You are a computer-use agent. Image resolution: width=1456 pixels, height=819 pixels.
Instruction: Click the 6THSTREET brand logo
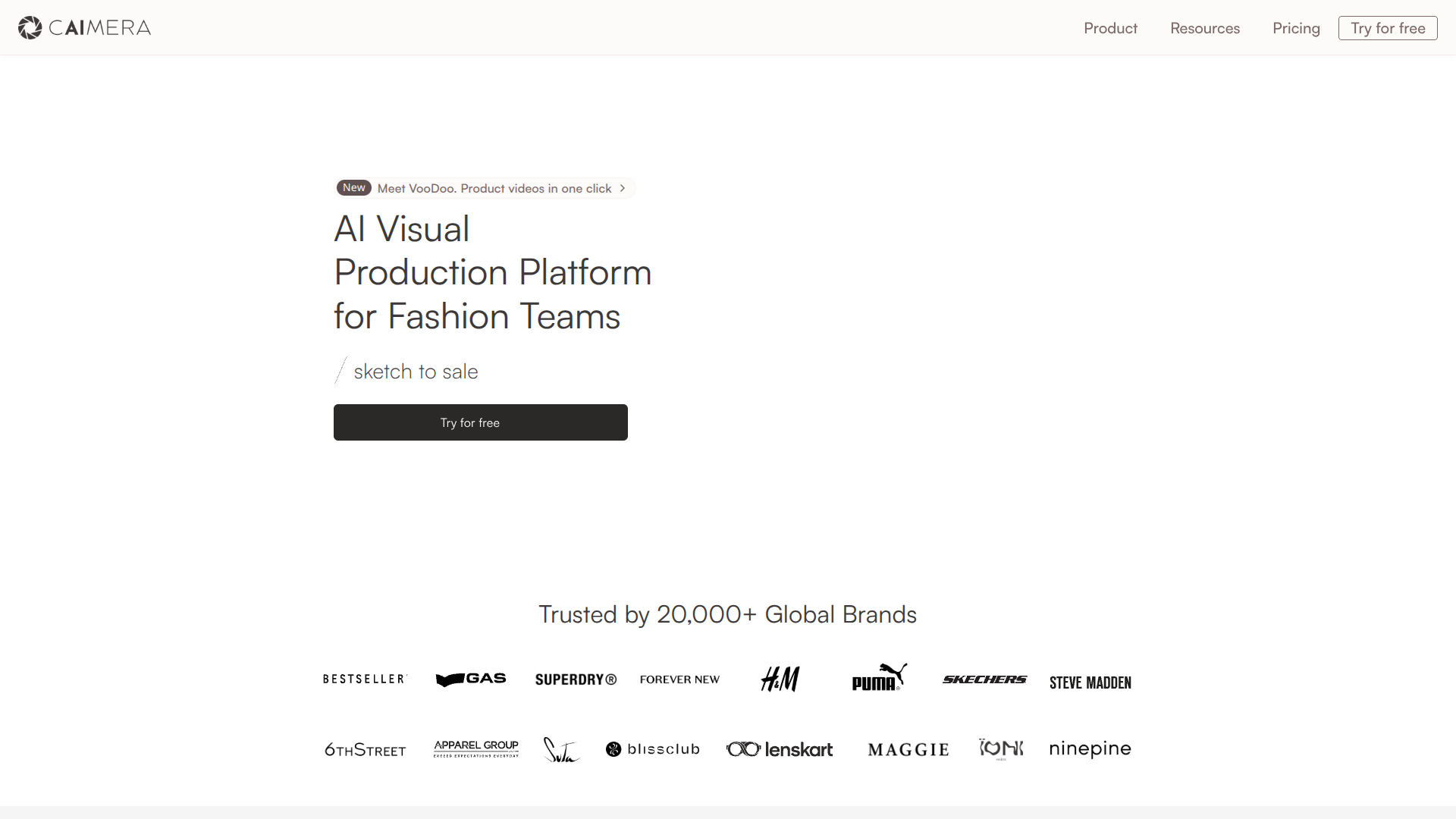click(366, 750)
